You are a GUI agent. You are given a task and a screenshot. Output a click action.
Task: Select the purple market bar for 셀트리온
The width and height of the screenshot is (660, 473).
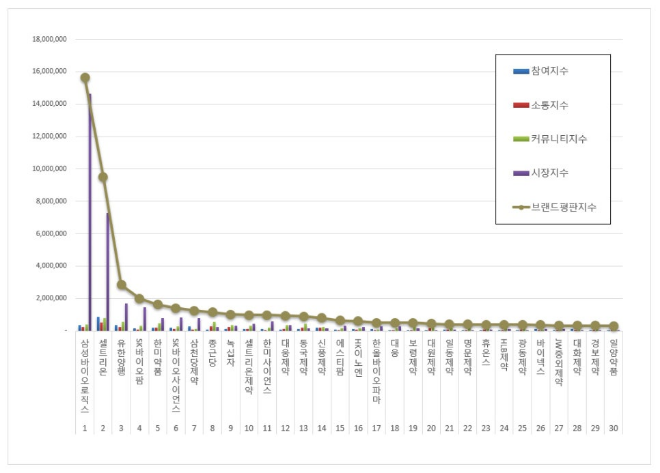click(108, 270)
